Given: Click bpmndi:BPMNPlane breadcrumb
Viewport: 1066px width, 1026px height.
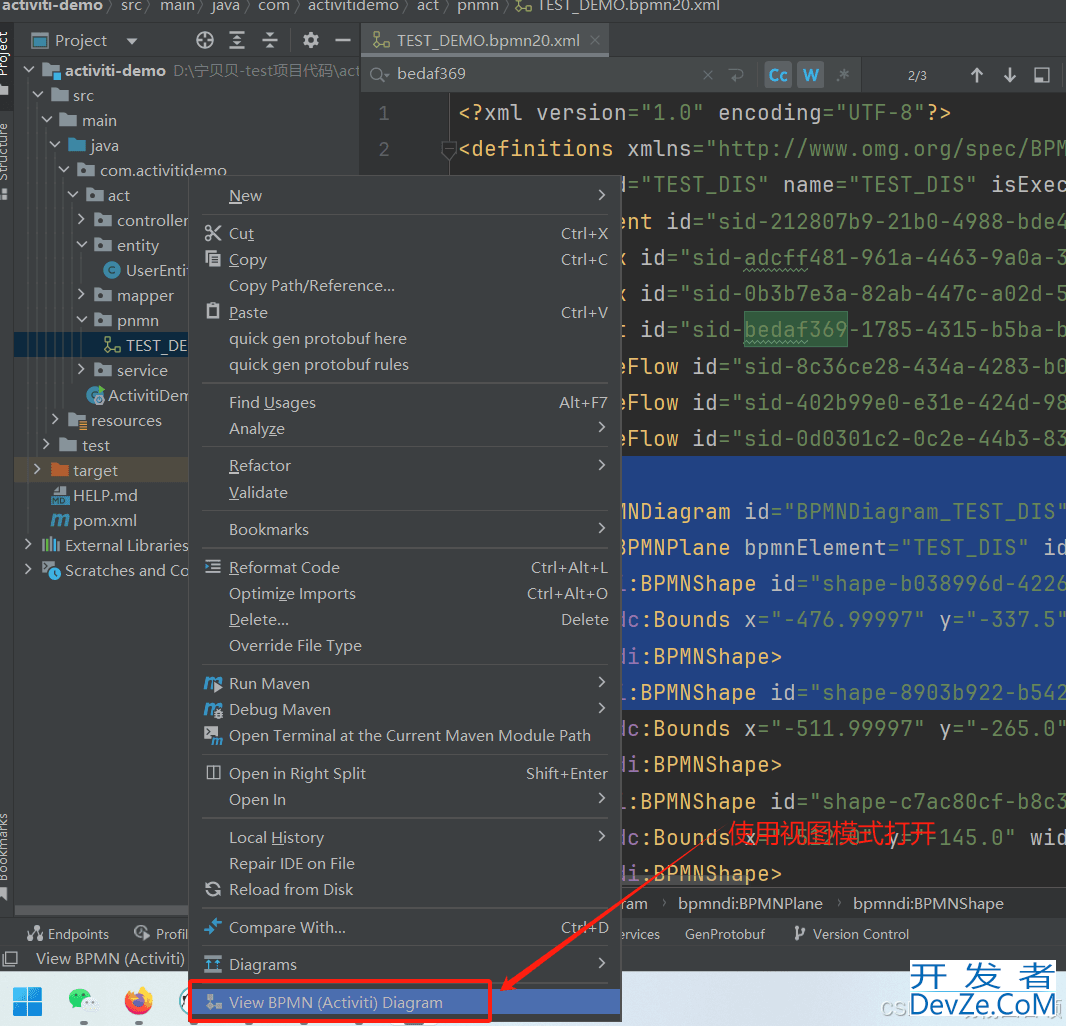Looking at the screenshot, I should click(x=750, y=904).
